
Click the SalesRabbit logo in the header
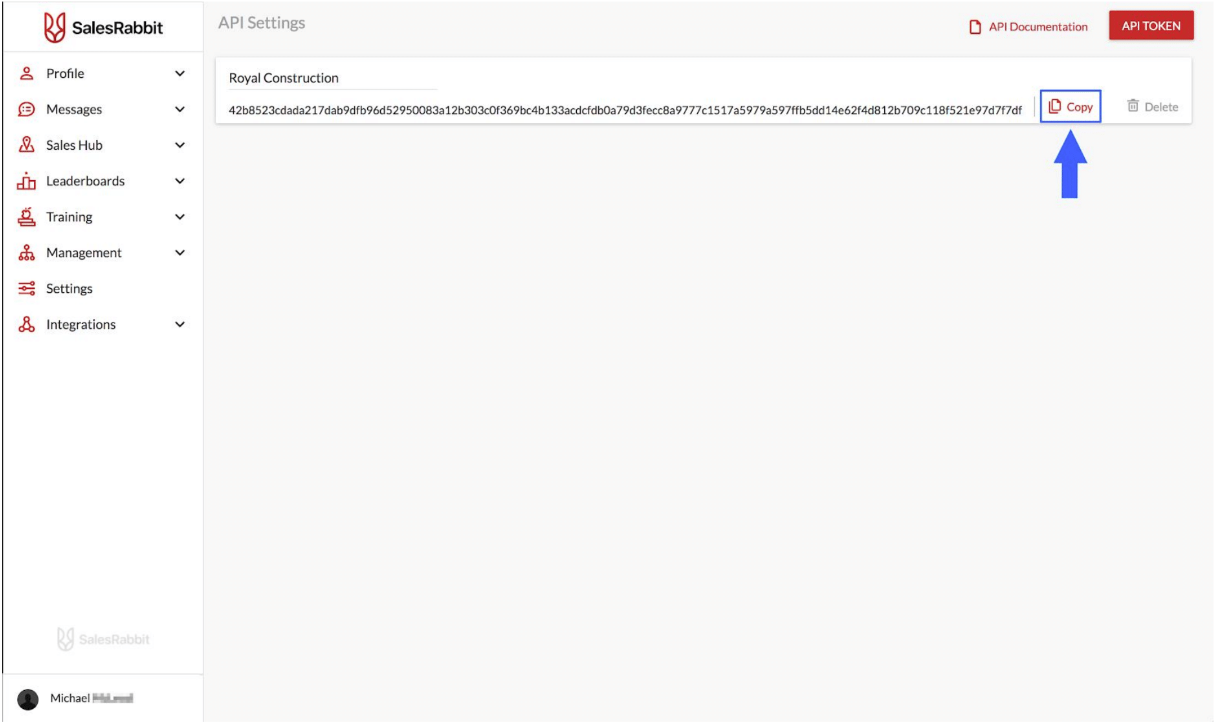tap(103, 28)
